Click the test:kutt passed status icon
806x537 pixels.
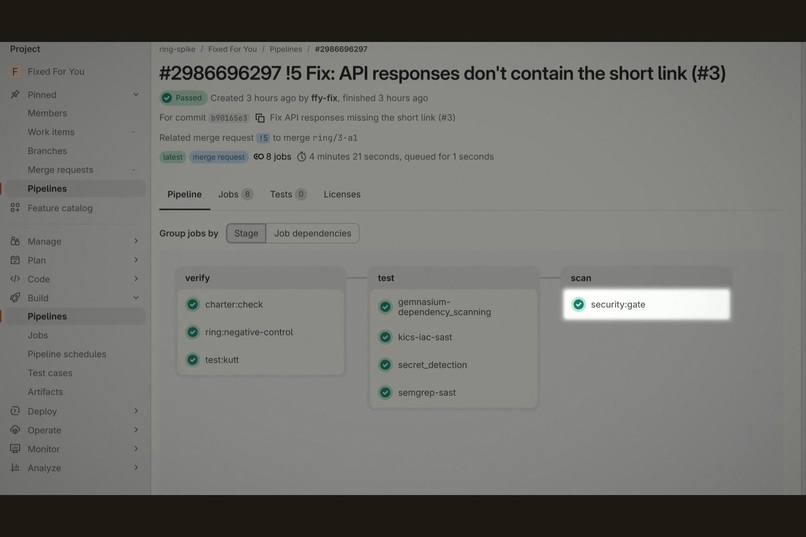193,360
